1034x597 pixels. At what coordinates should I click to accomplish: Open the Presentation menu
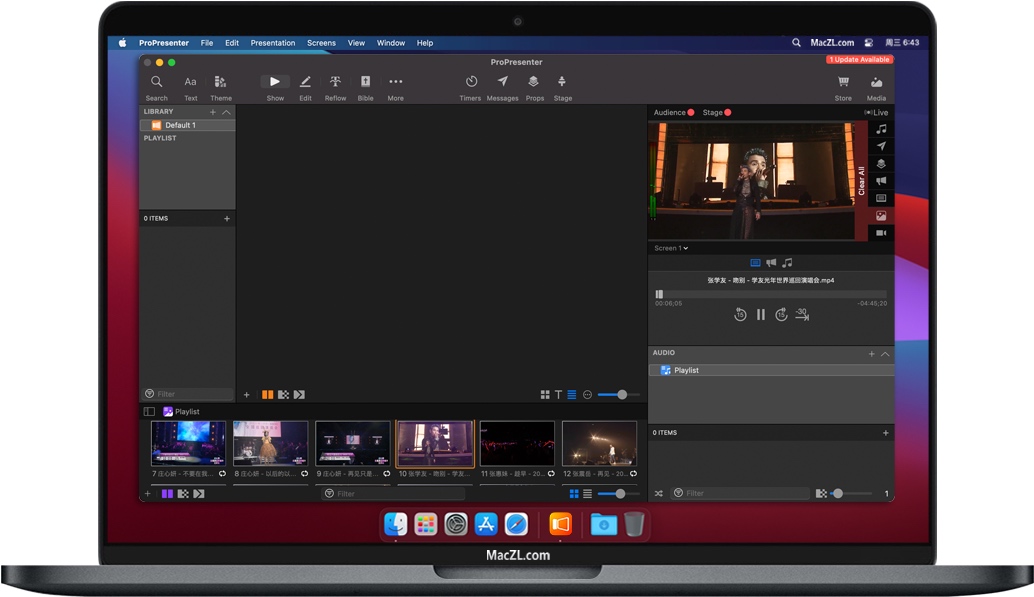tap(272, 43)
